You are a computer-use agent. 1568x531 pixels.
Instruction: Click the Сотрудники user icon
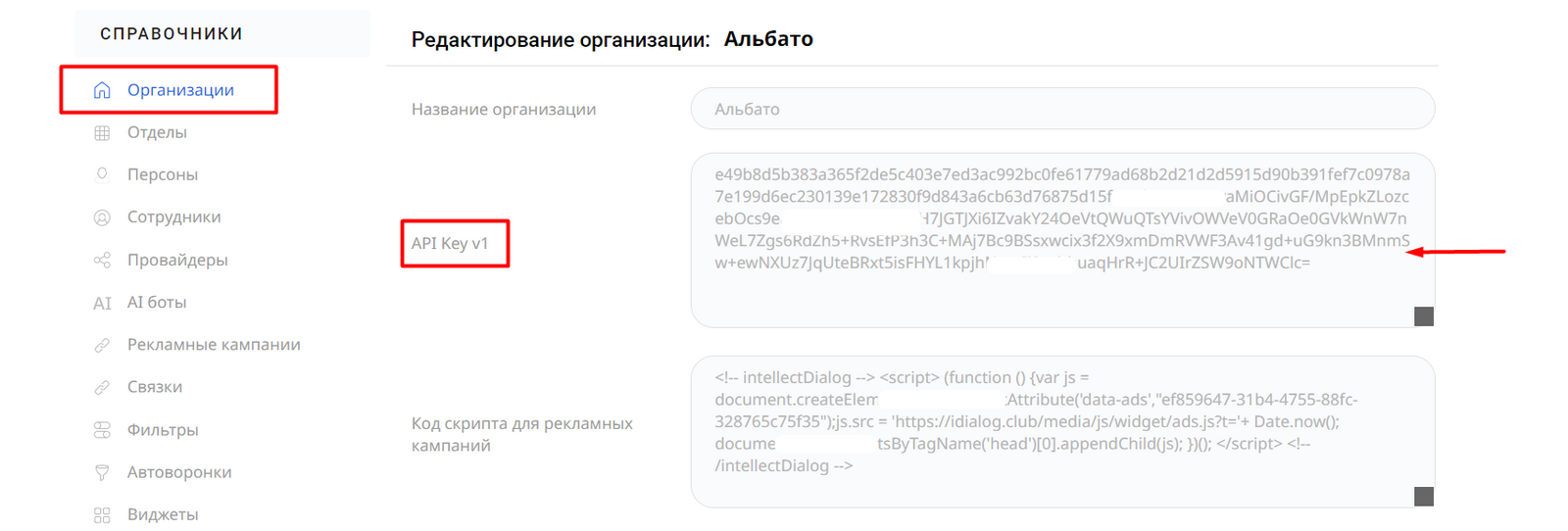(x=102, y=217)
